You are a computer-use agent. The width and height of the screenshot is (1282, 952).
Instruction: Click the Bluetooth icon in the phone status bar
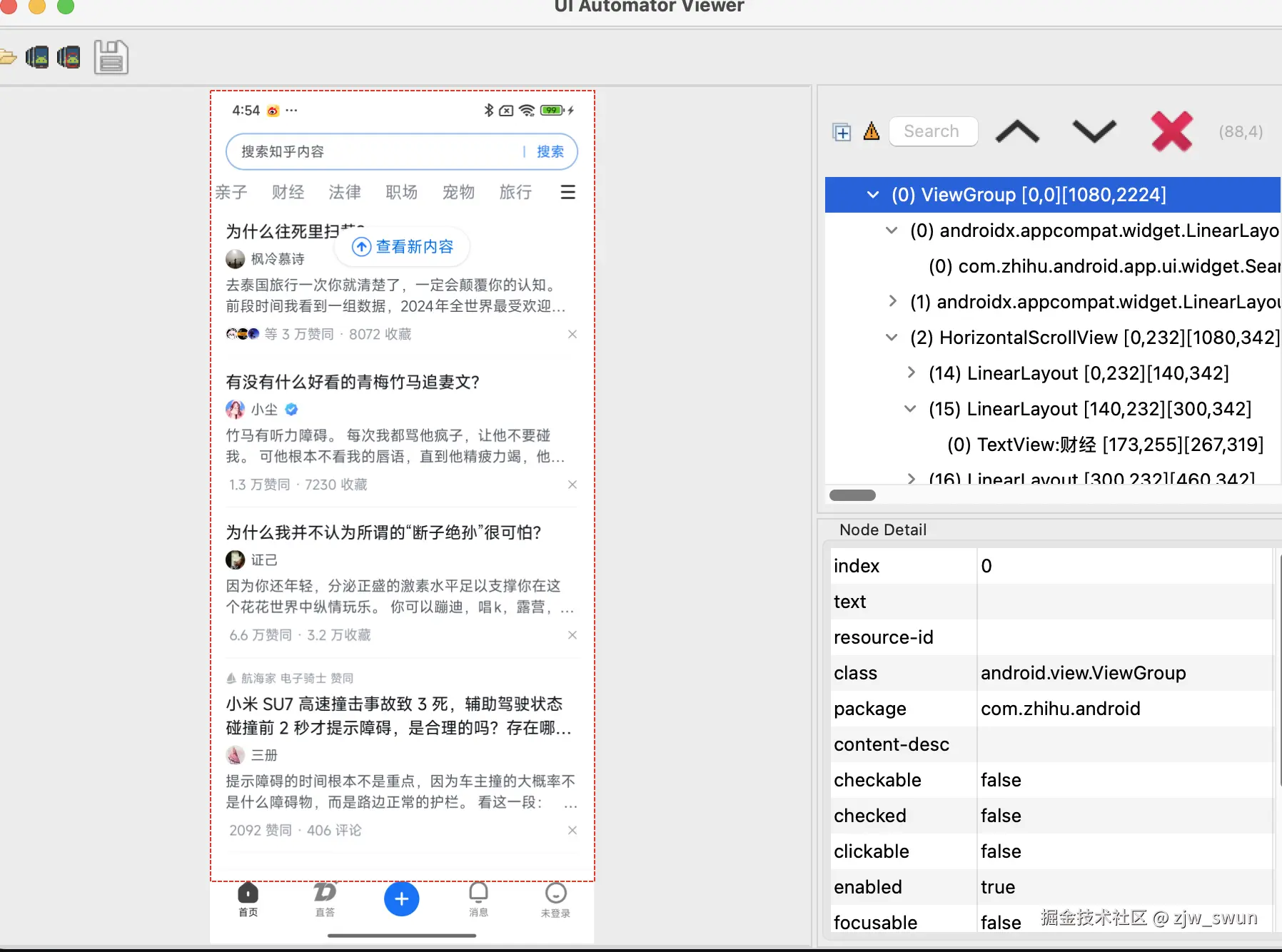[x=489, y=110]
